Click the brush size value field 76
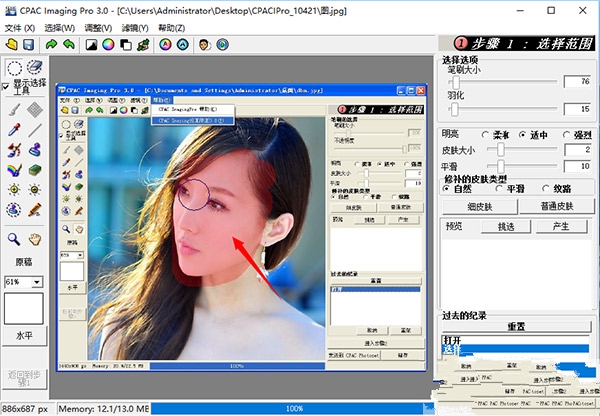This screenshot has height=416, width=600. point(577,82)
